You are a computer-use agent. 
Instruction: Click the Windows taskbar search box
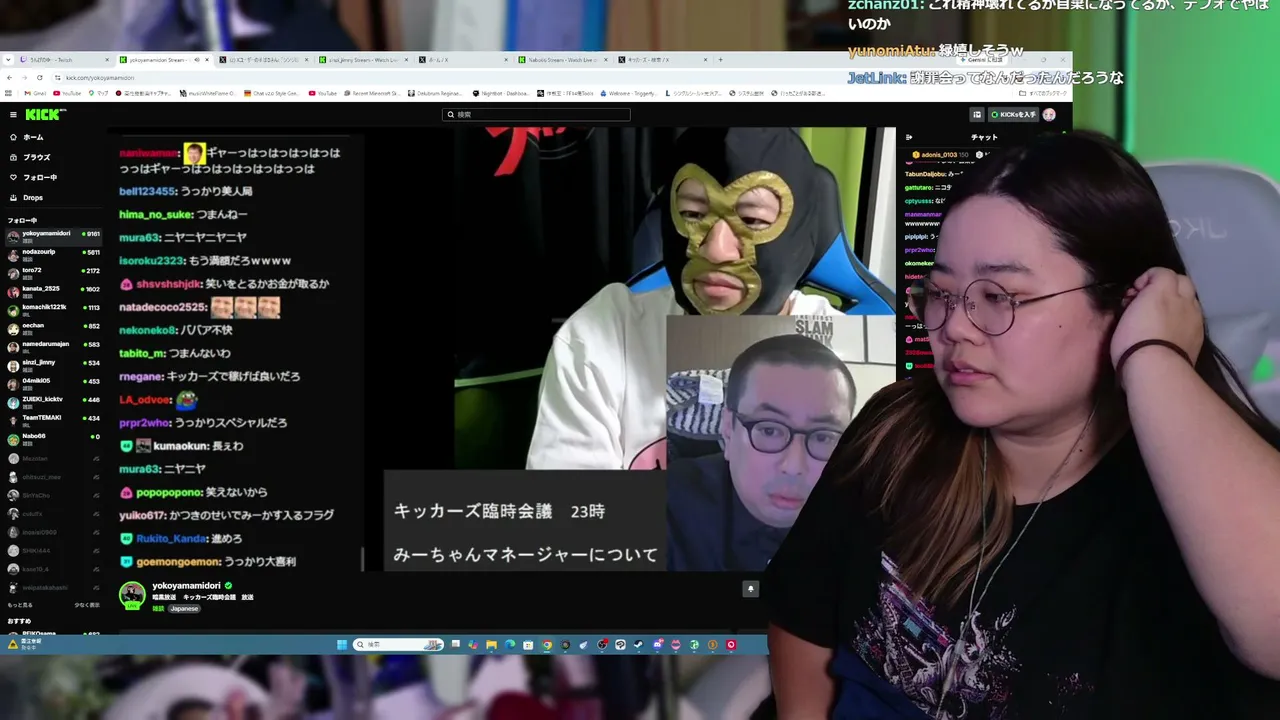(x=399, y=645)
